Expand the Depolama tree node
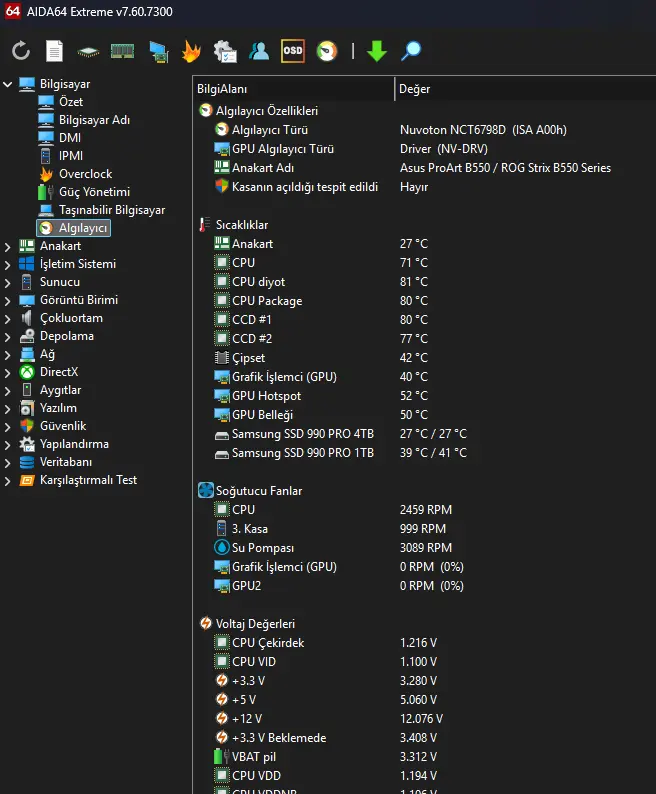Screen dimensions: 656x794 (x=8, y=336)
